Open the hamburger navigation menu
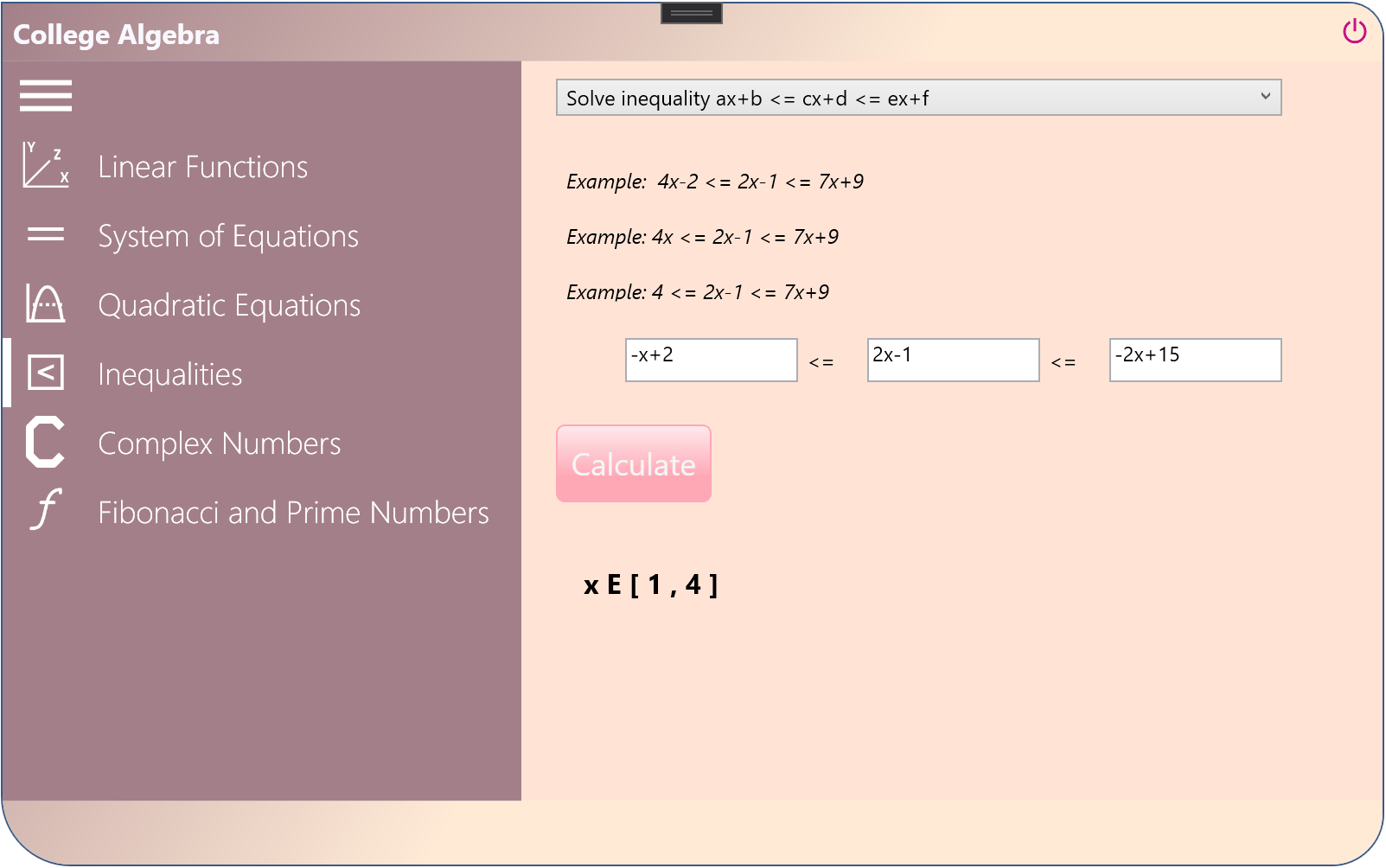The width and height of the screenshot is (1386, 868). (x=45, y=95)
